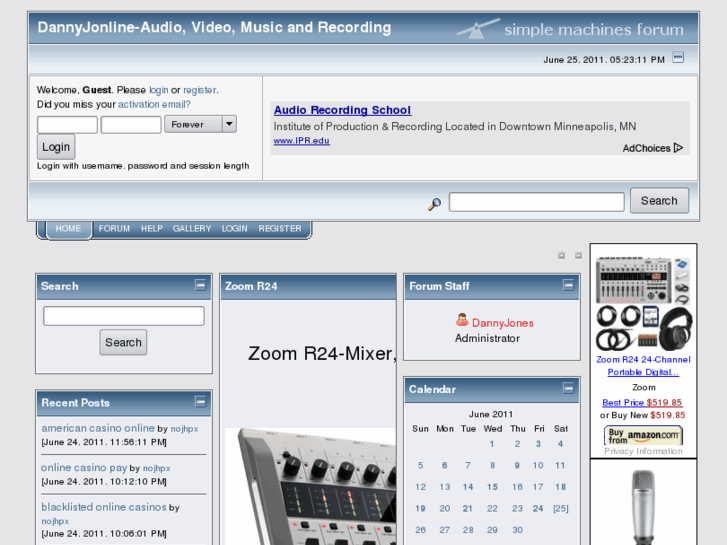Focus the Search block text field

click(x=124, y=316)
